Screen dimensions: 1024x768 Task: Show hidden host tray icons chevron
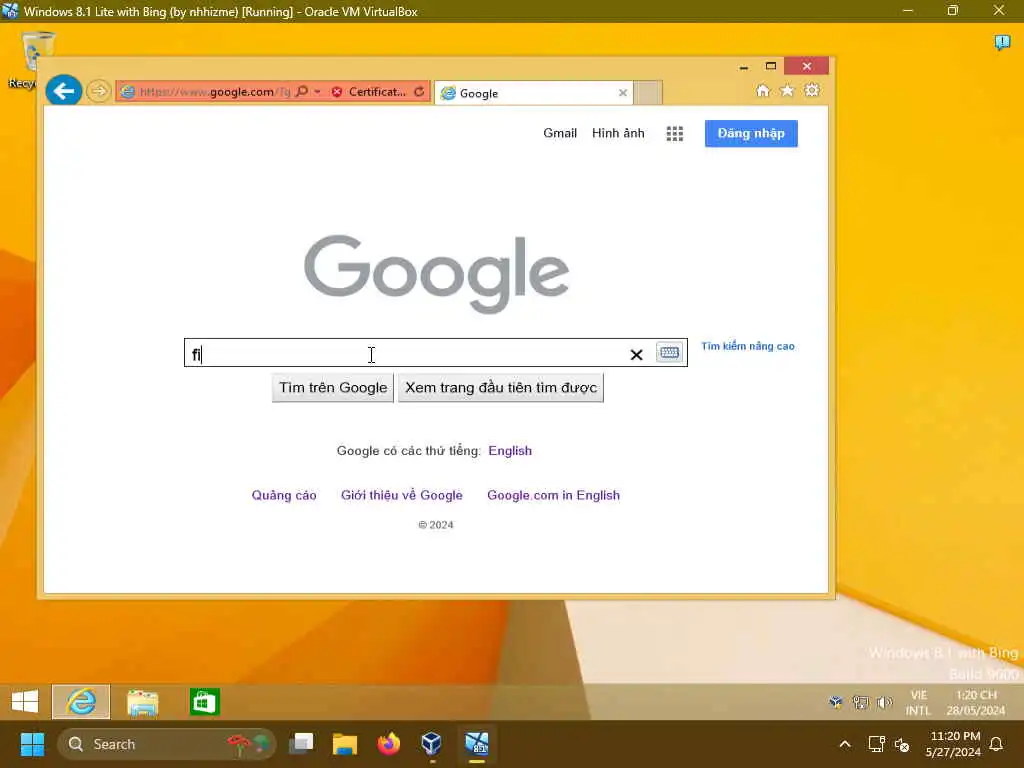click(x=844, y=744)
